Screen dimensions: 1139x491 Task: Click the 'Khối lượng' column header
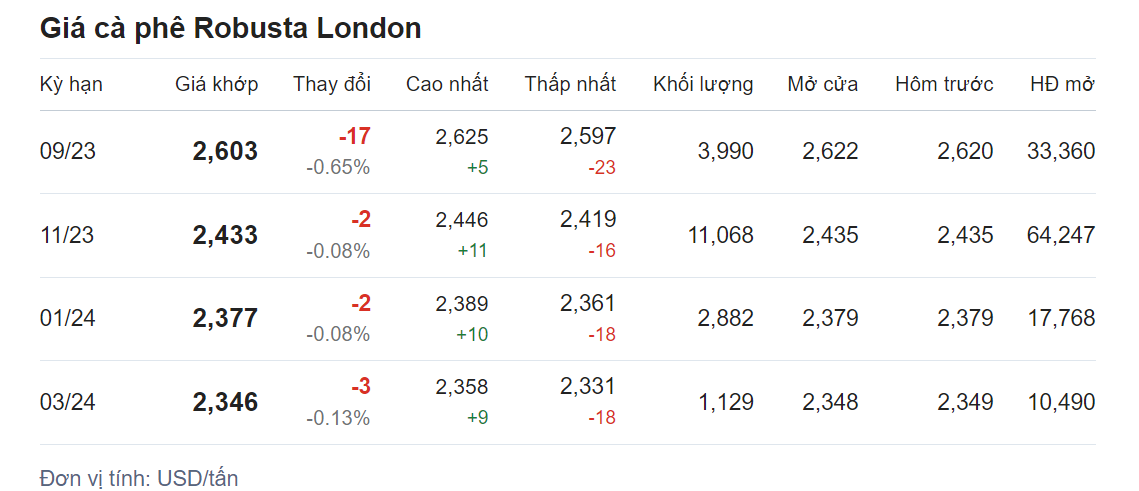(x=703, y=84)
